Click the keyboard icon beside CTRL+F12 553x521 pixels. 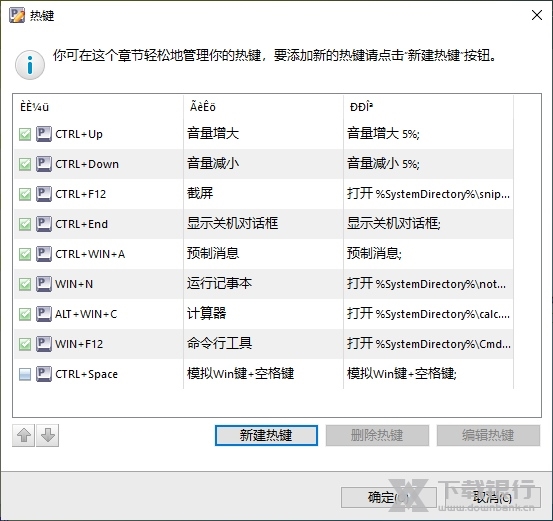44,194
